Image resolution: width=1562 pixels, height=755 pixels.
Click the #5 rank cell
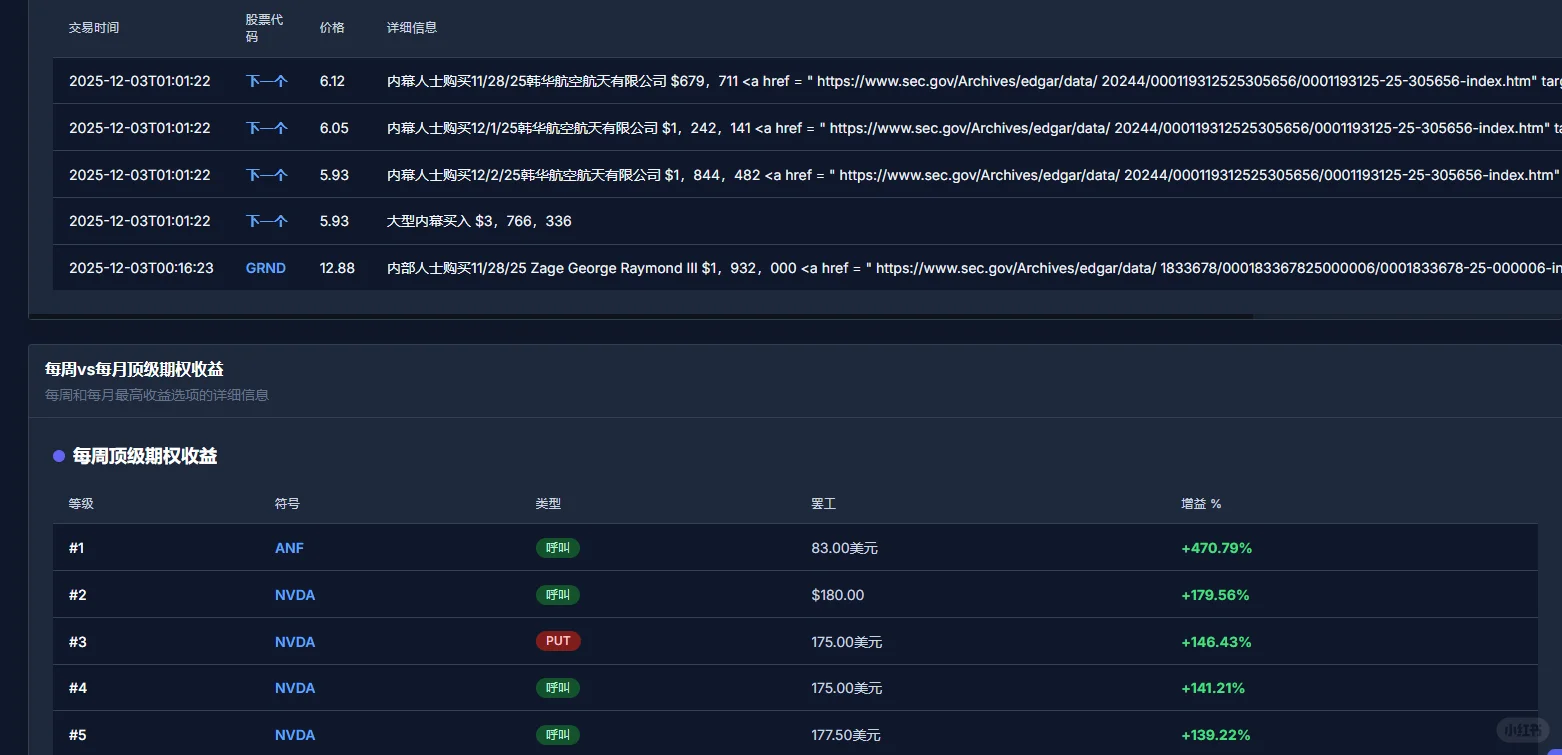coord(78,735)
